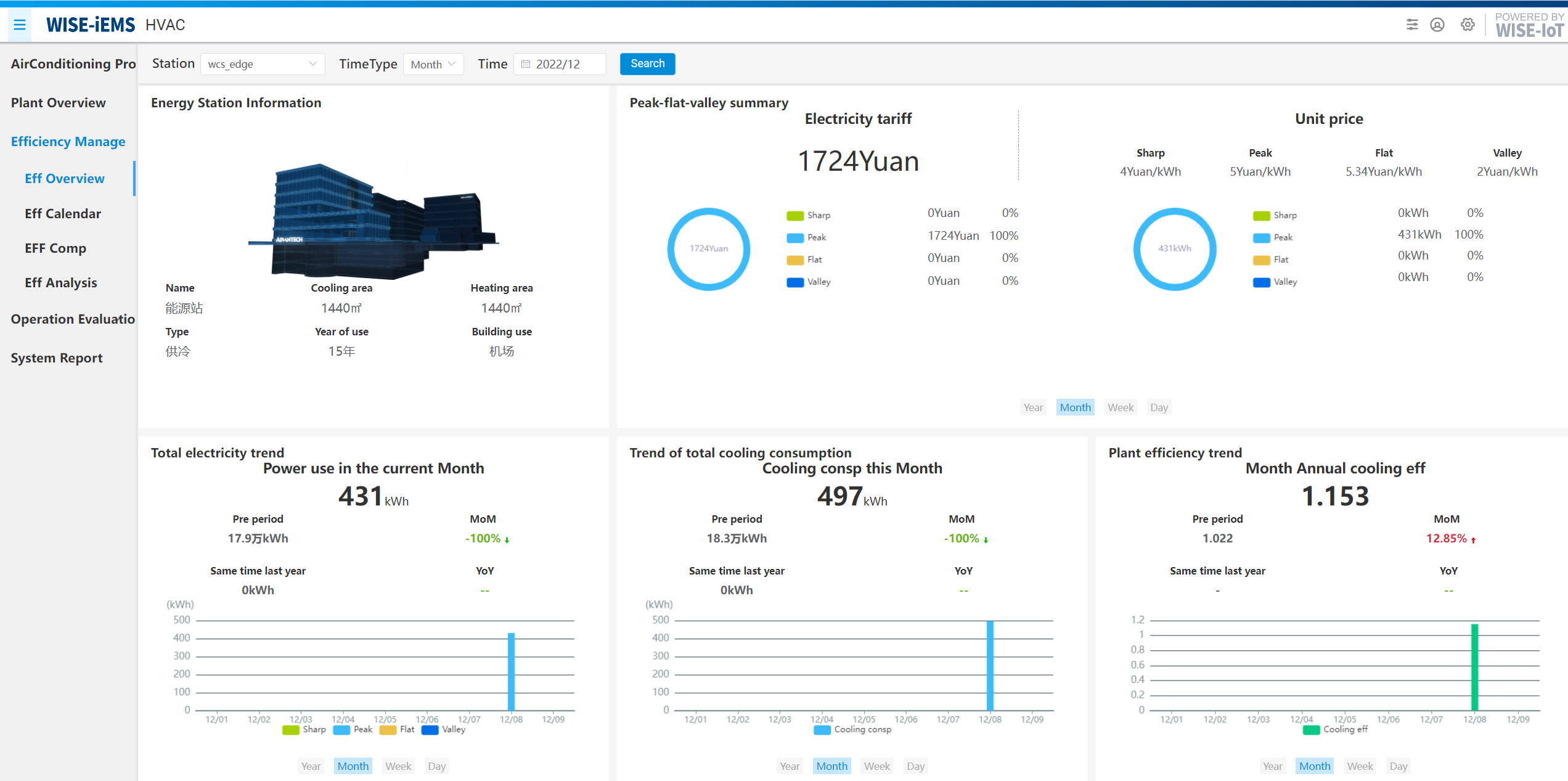Image resolution: width=1568 pixels, height=781 pixels.
Task: Click the calendar icon in Time field
Action: tap(526, 64)
